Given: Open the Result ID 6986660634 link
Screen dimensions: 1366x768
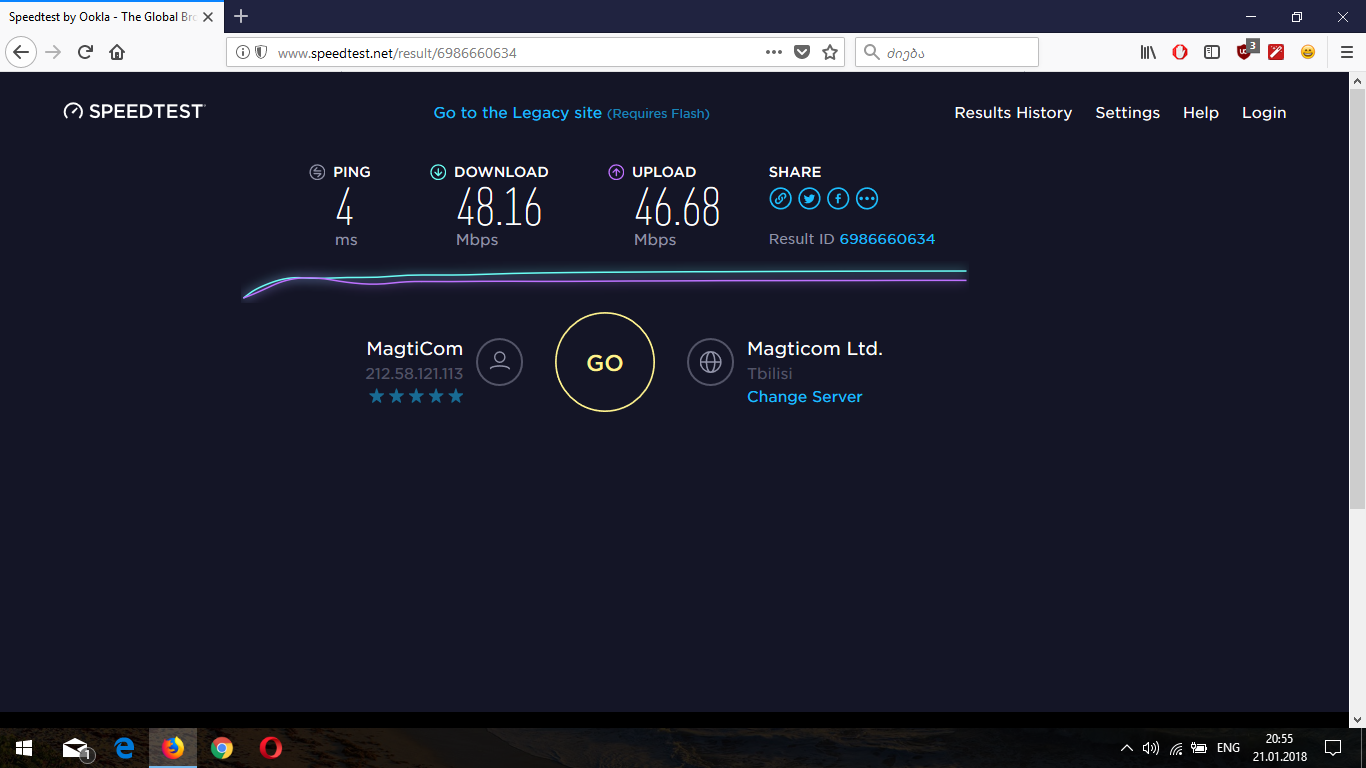Looking at the screenshot, I should tap(887, 239).
